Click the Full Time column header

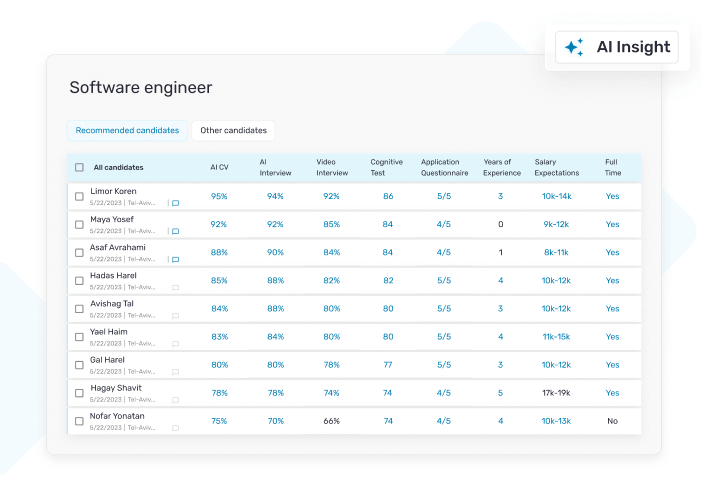[613, 168]
